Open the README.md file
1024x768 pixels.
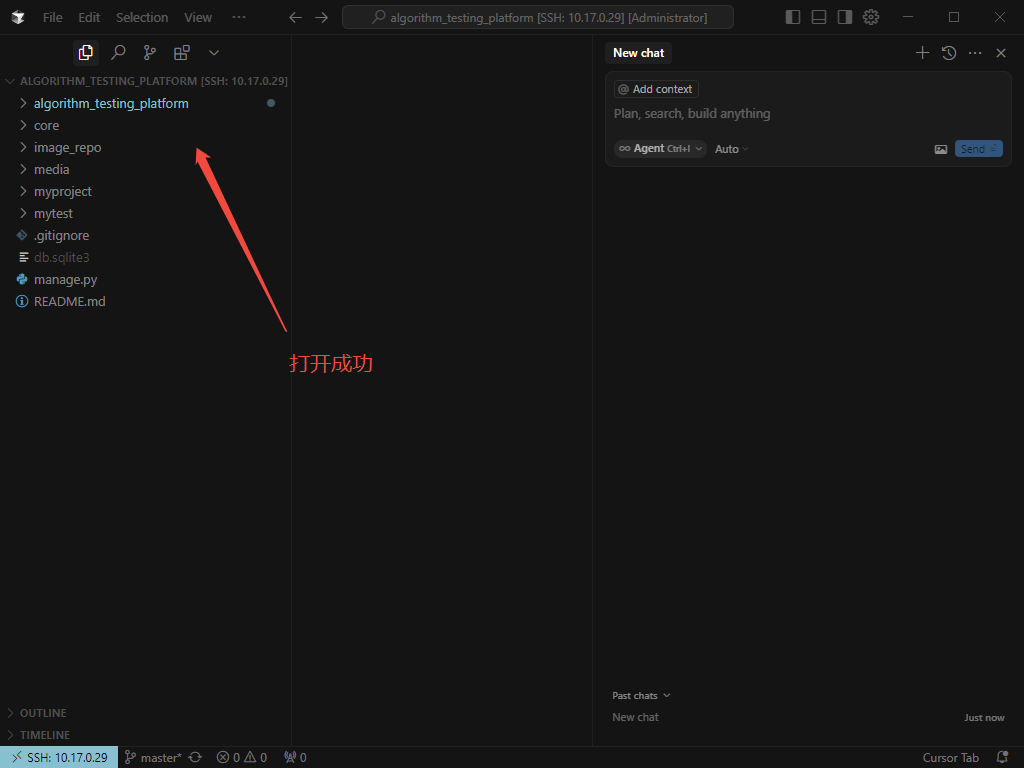tap(146, 301)
